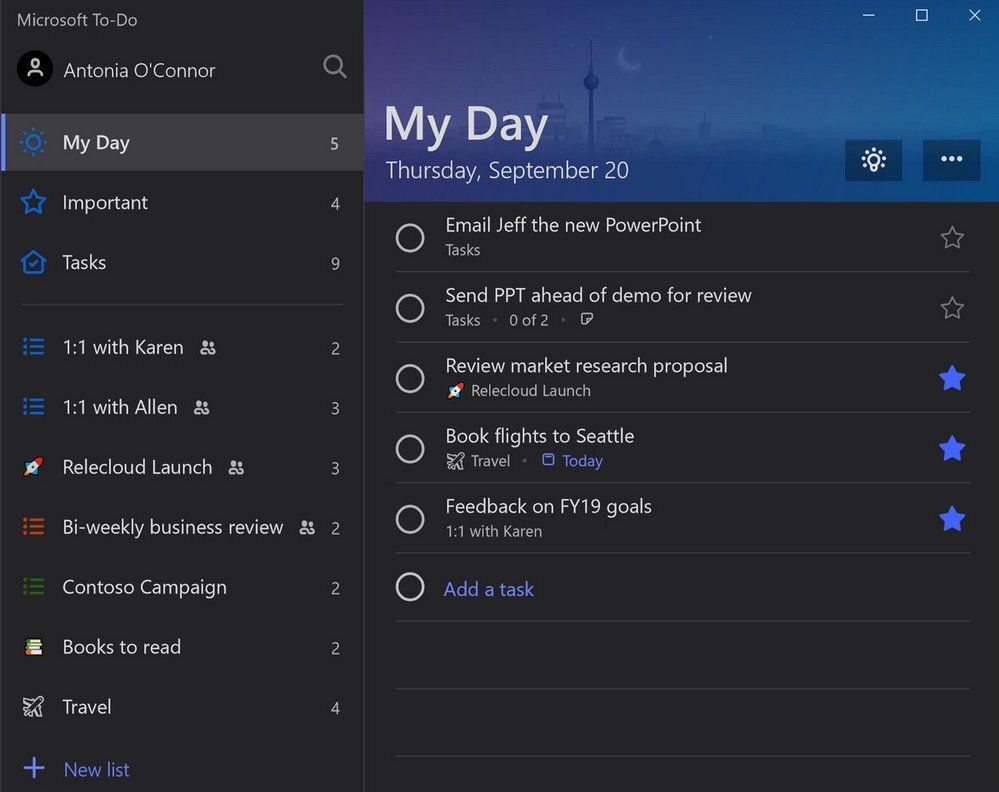Viewport: 999px width, 792px height.
Task: Star the Send PPT ahead of demo task
Action: pyautogui.click(x=951, y=308)
